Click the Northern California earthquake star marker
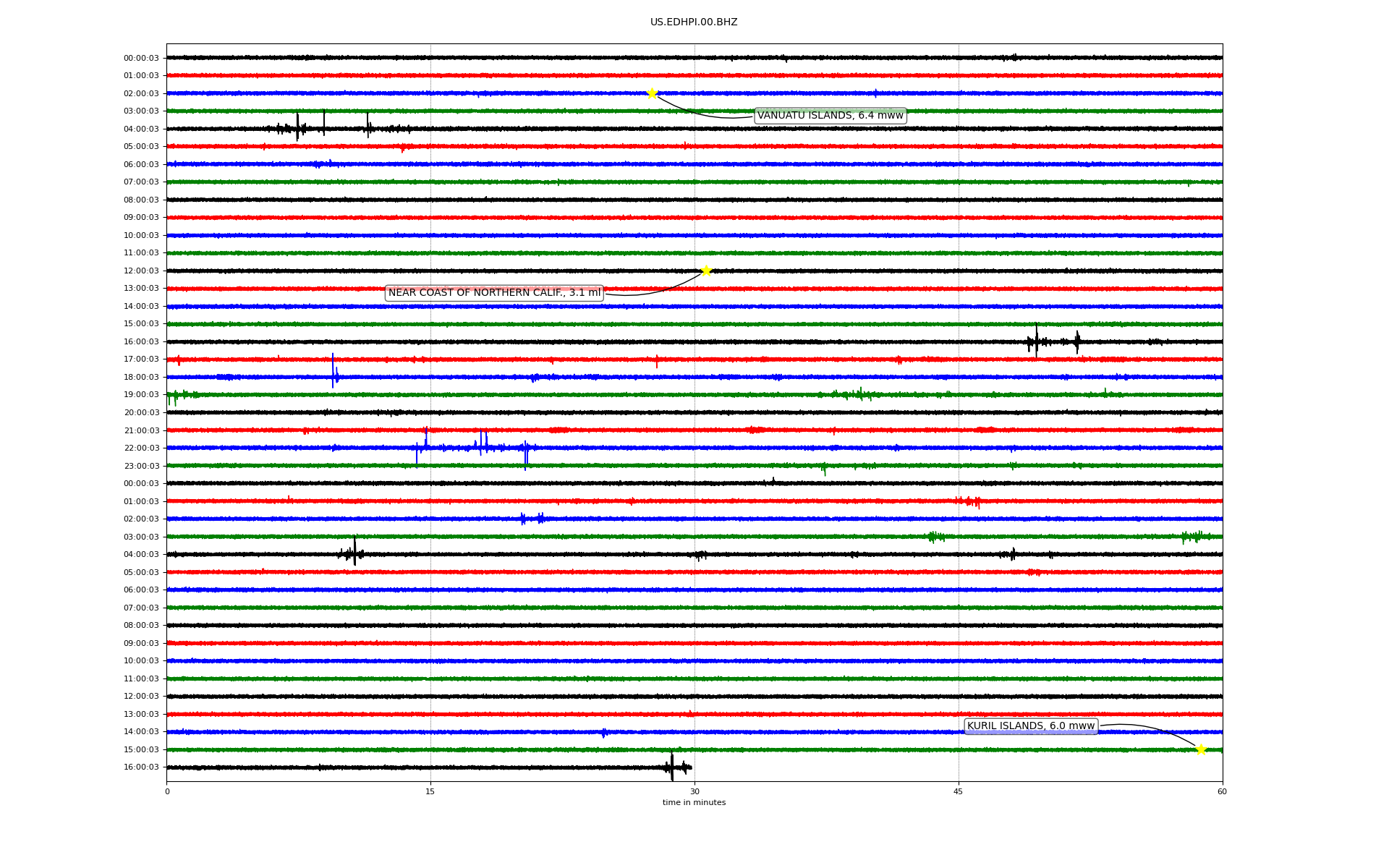 coord(706,271)
